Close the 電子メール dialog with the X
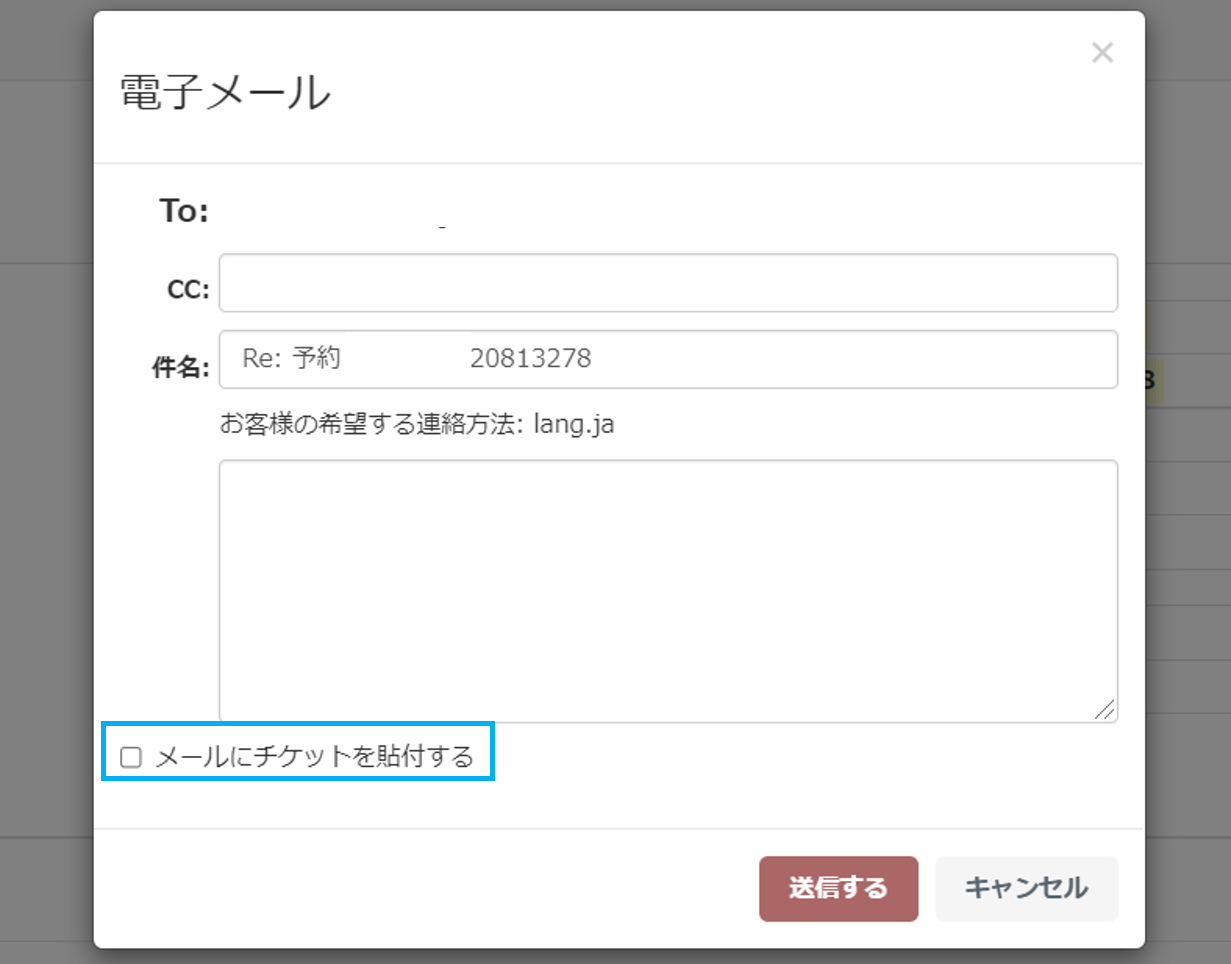 pos(1102,53)
